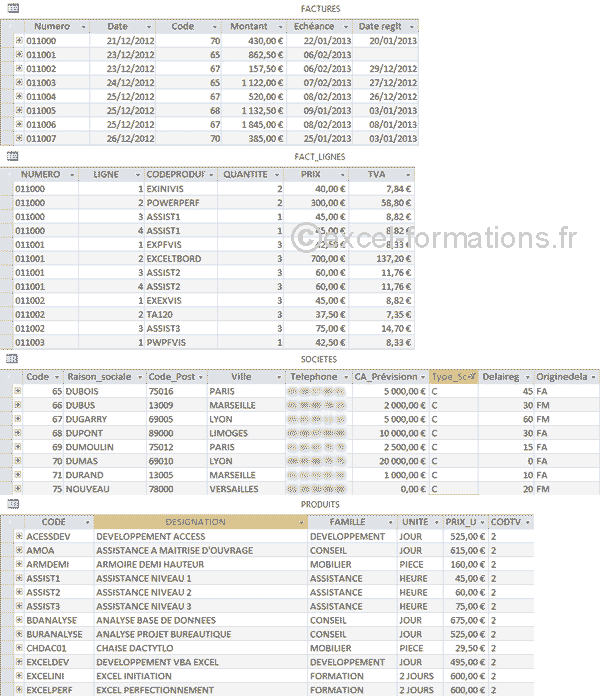Click the SOCIETES table title

[x=319, y=359]
